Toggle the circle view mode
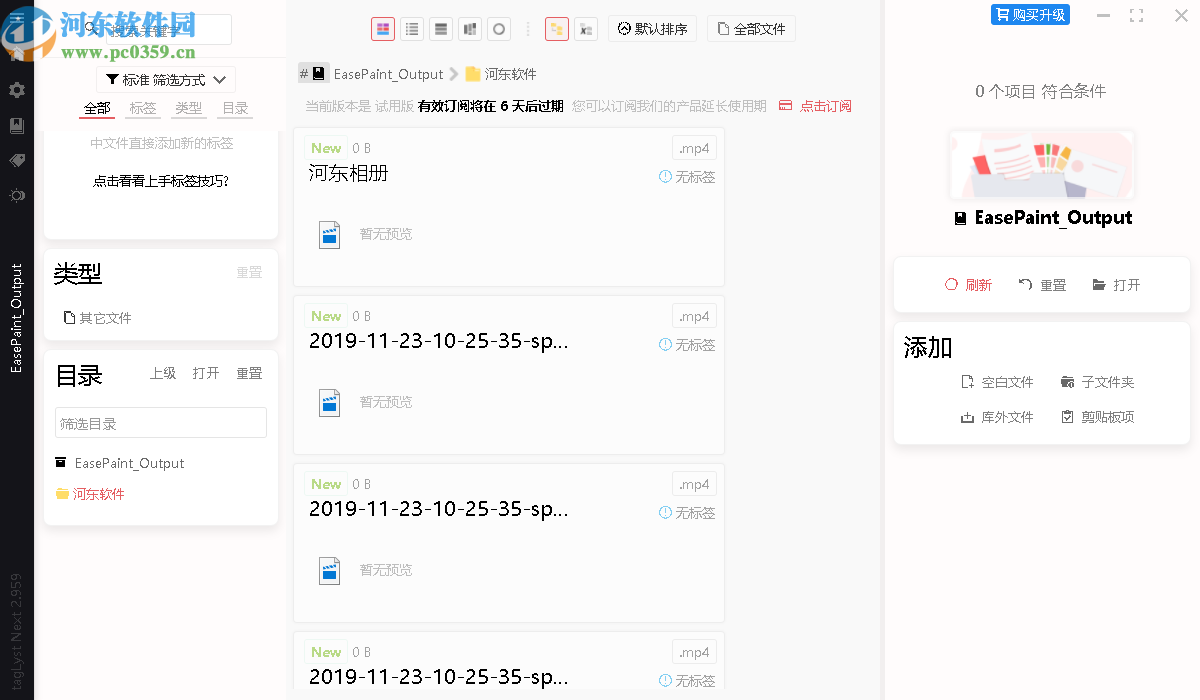The image size is (1200, 700). pyautogui.click(x=499, y=28)
